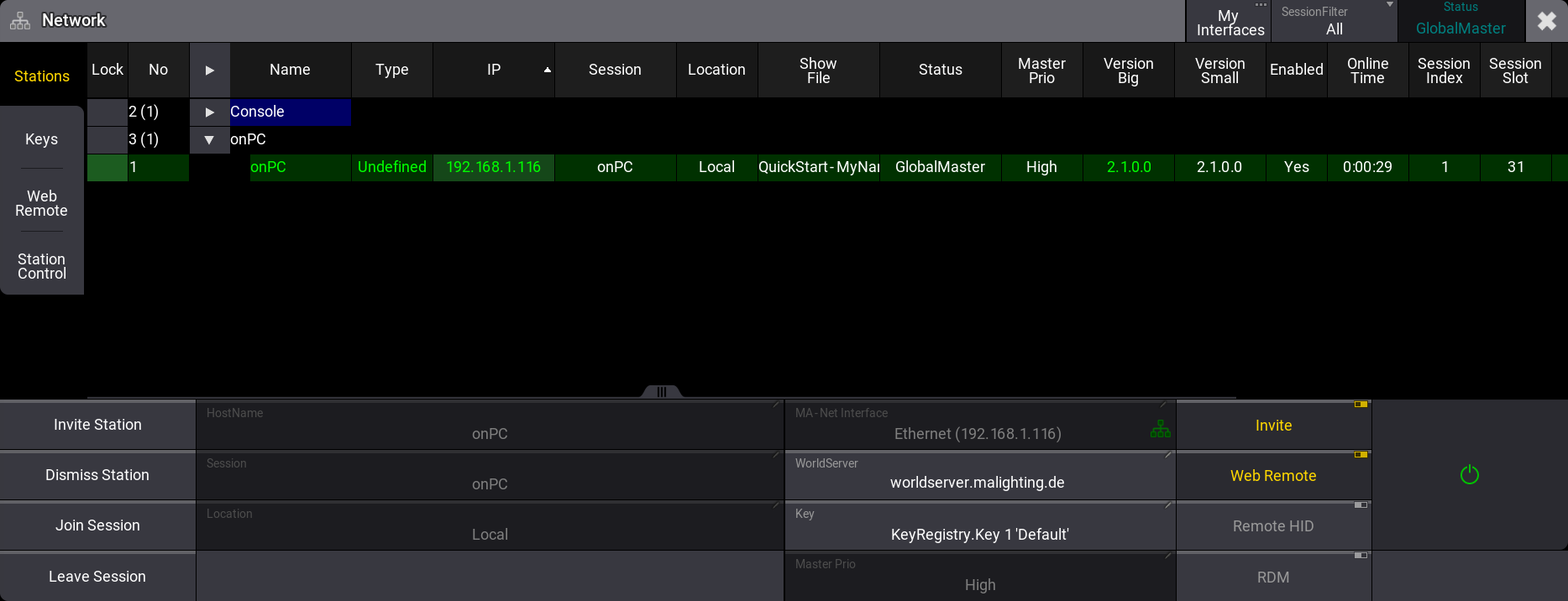The width and height of the screenshot is (1568, 601).
Task: Click the Network title icon
Action: pyautogui.click(x=20, y=21)
